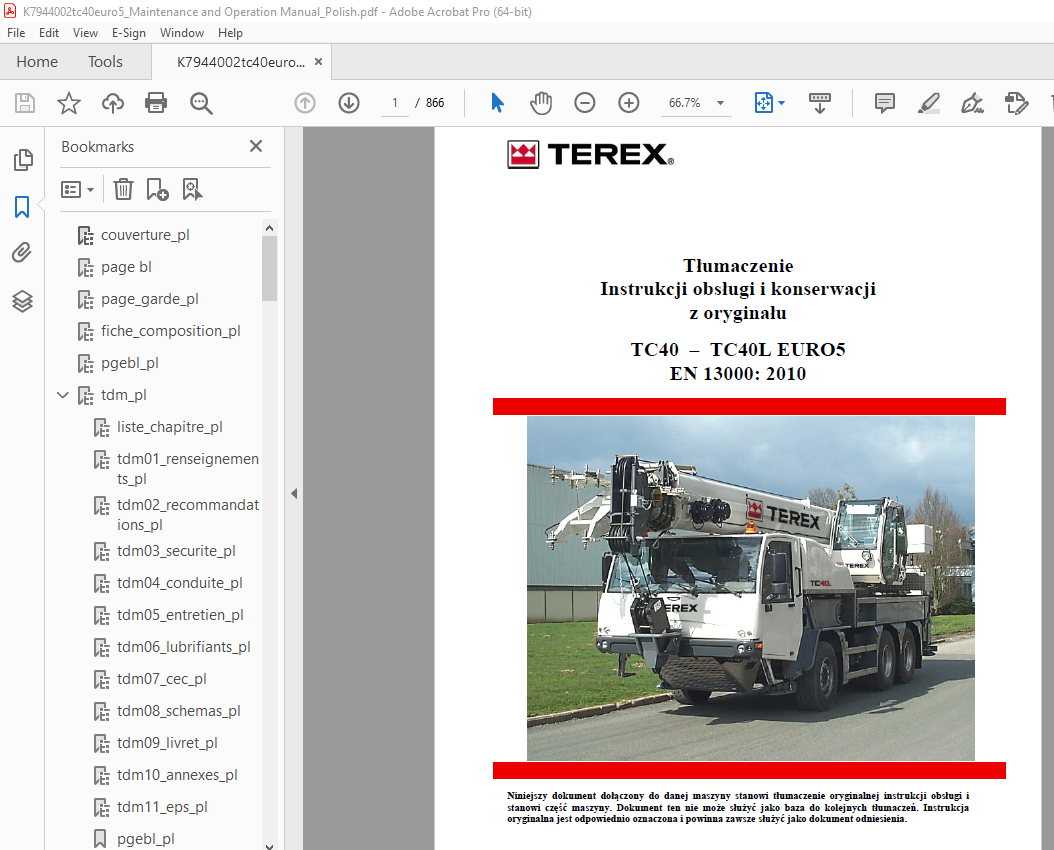The image size is (1054, 850).
Task: Open the Window menu
Action: (182, 33)
